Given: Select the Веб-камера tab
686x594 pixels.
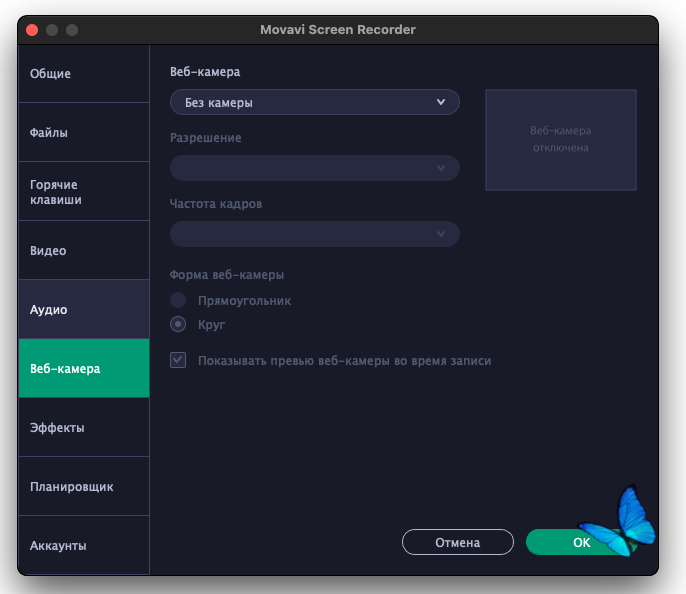Looking at the screenshot, I should [84, 368].
